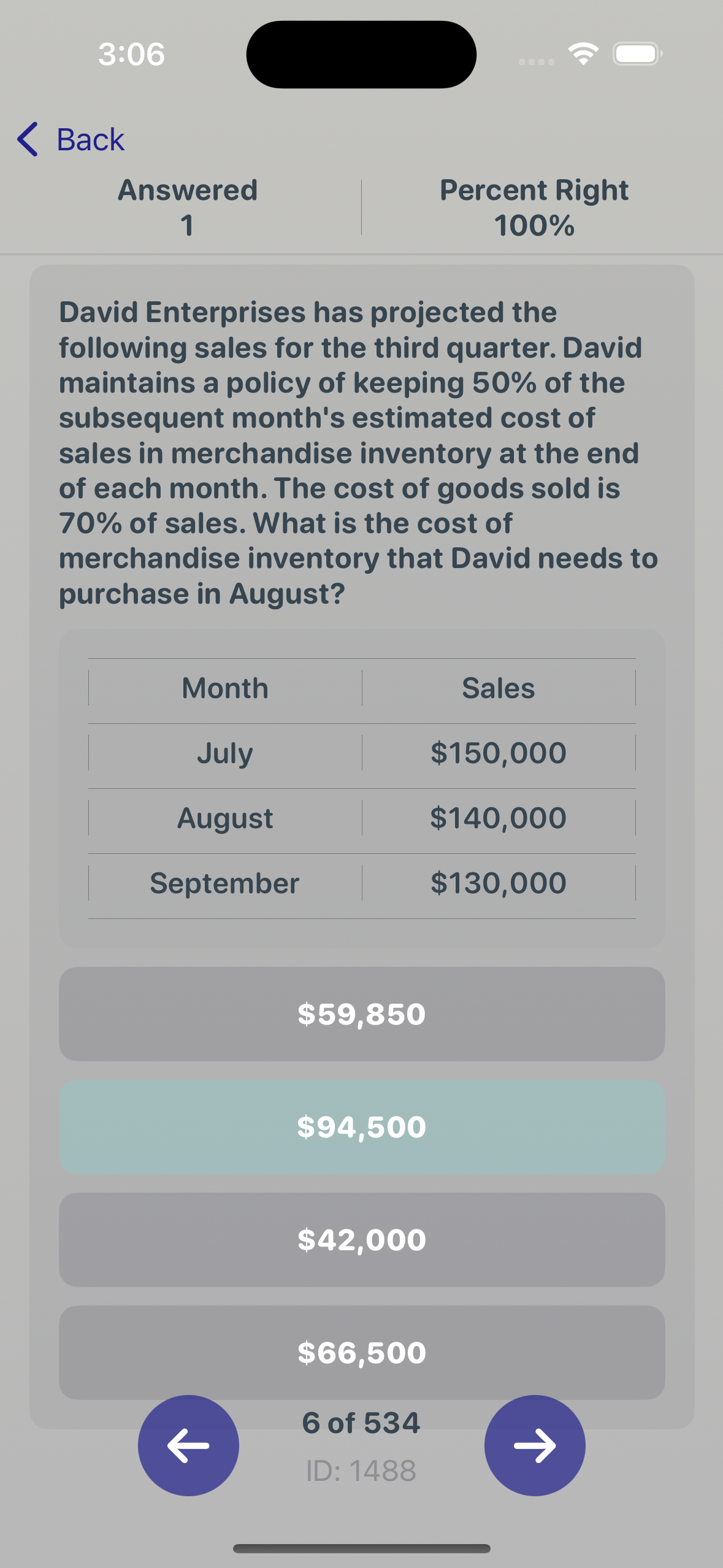This screenshot has width=723, height=1568.
Task: Tap the August sales value $140,000
Action: coord(499,818)
